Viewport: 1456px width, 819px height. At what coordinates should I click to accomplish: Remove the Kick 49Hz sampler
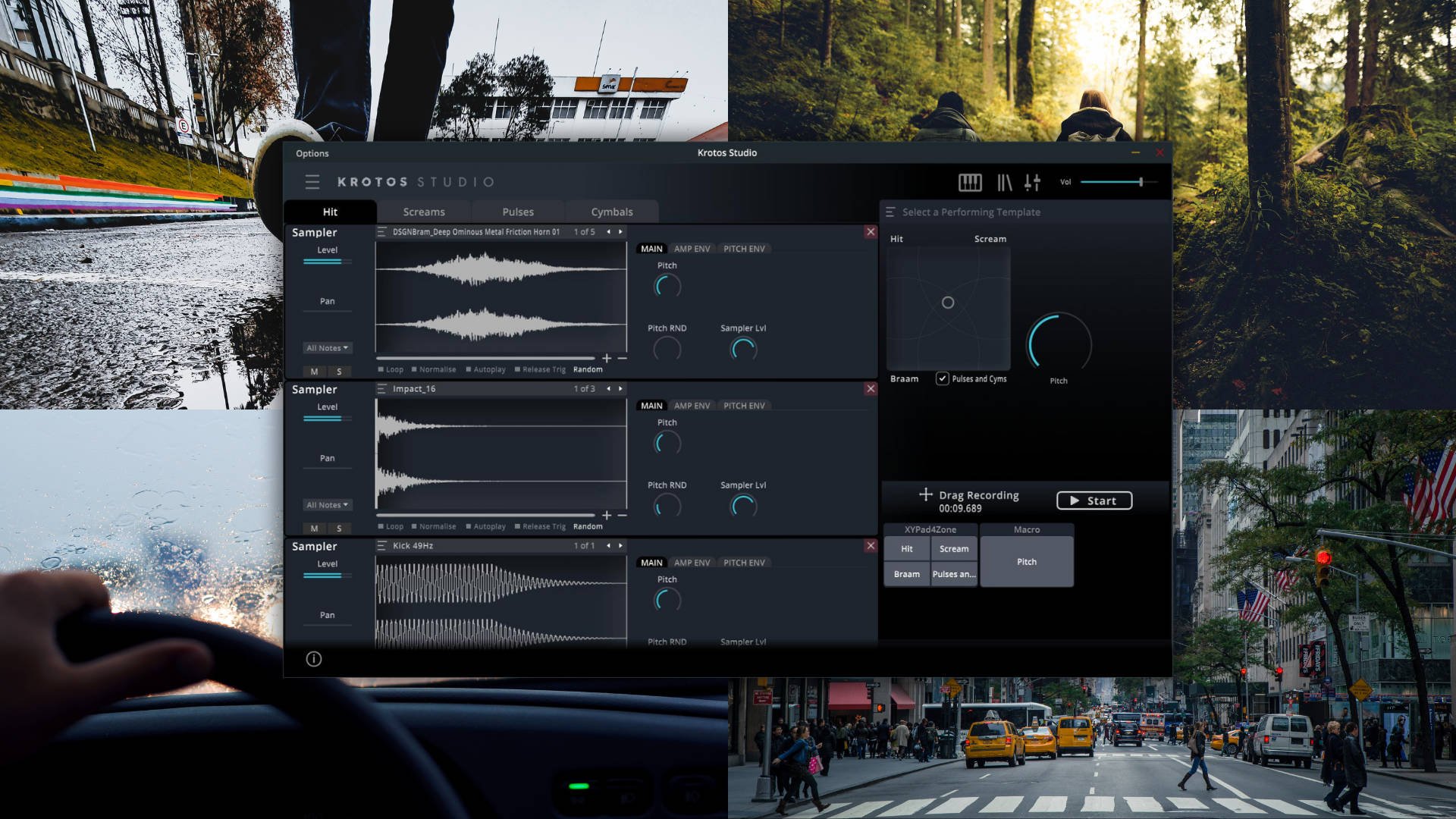(871, 545)
